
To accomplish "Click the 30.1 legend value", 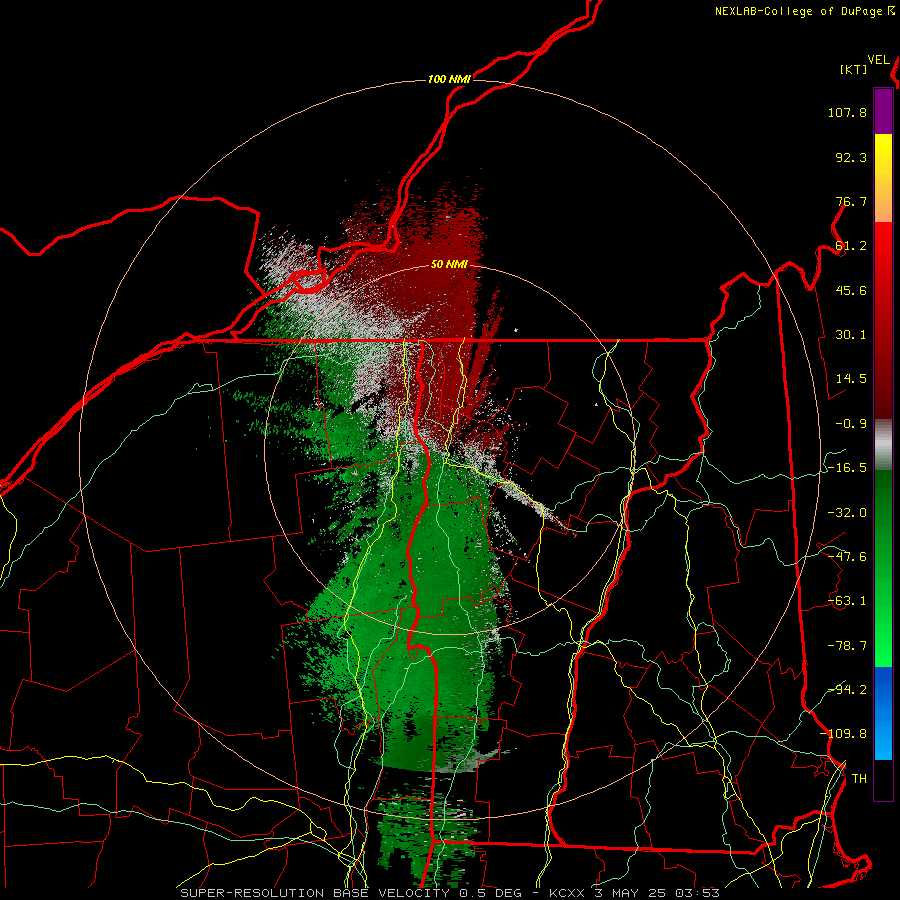I will click(851, 335).
